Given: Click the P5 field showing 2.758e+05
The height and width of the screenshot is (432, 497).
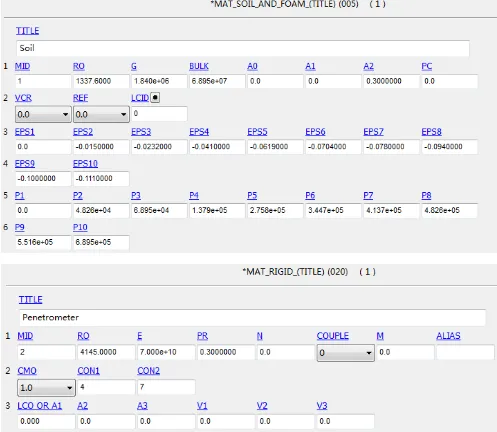Looking at the screenshot, I should (275, 211).
